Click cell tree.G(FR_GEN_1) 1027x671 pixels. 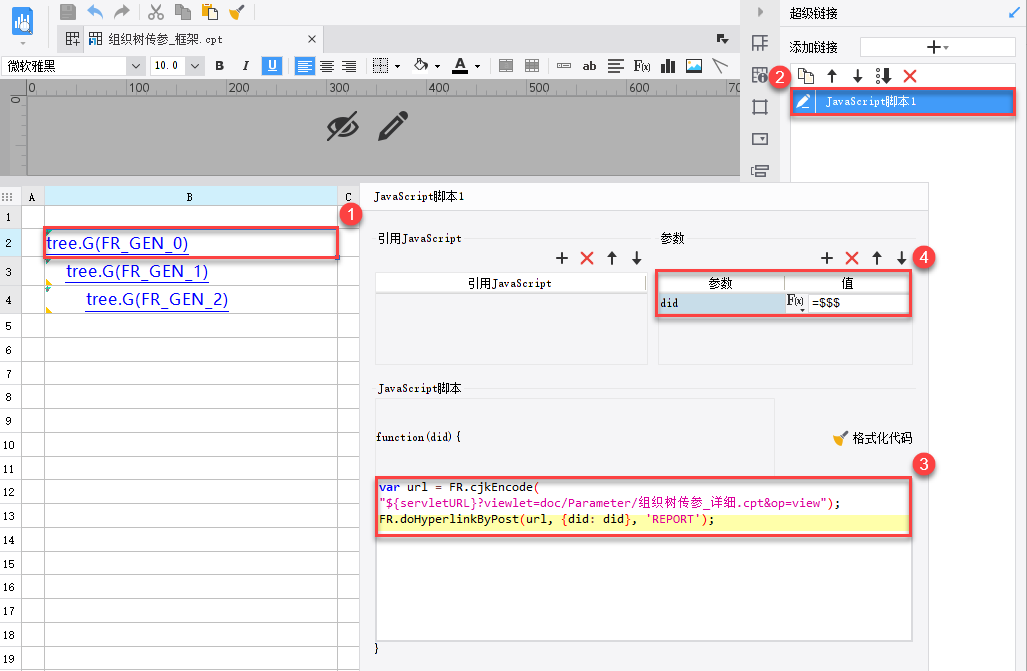[x=191, y=271]
